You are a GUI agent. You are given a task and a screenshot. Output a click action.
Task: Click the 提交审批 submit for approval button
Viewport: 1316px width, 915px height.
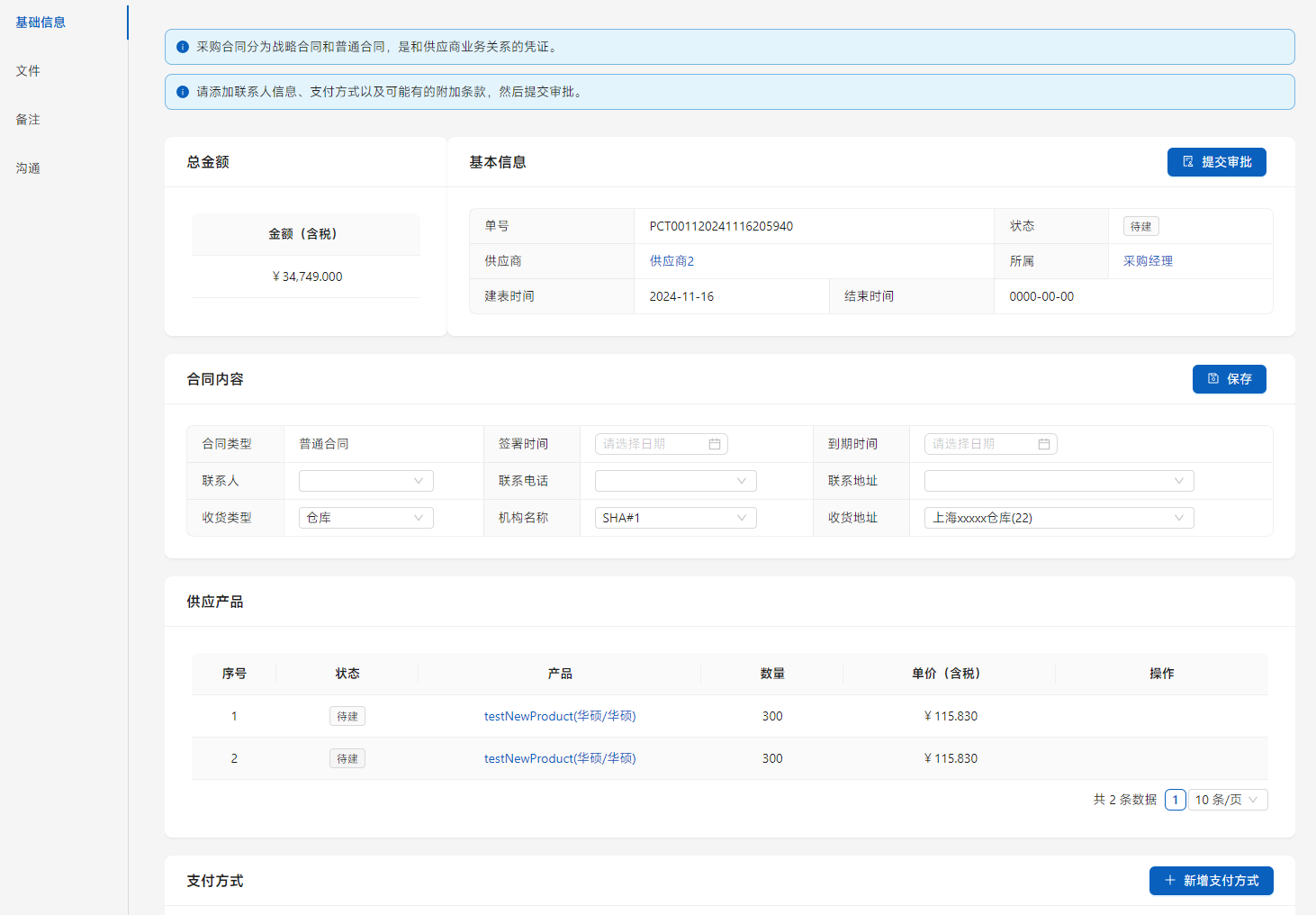coord(1216,162)
